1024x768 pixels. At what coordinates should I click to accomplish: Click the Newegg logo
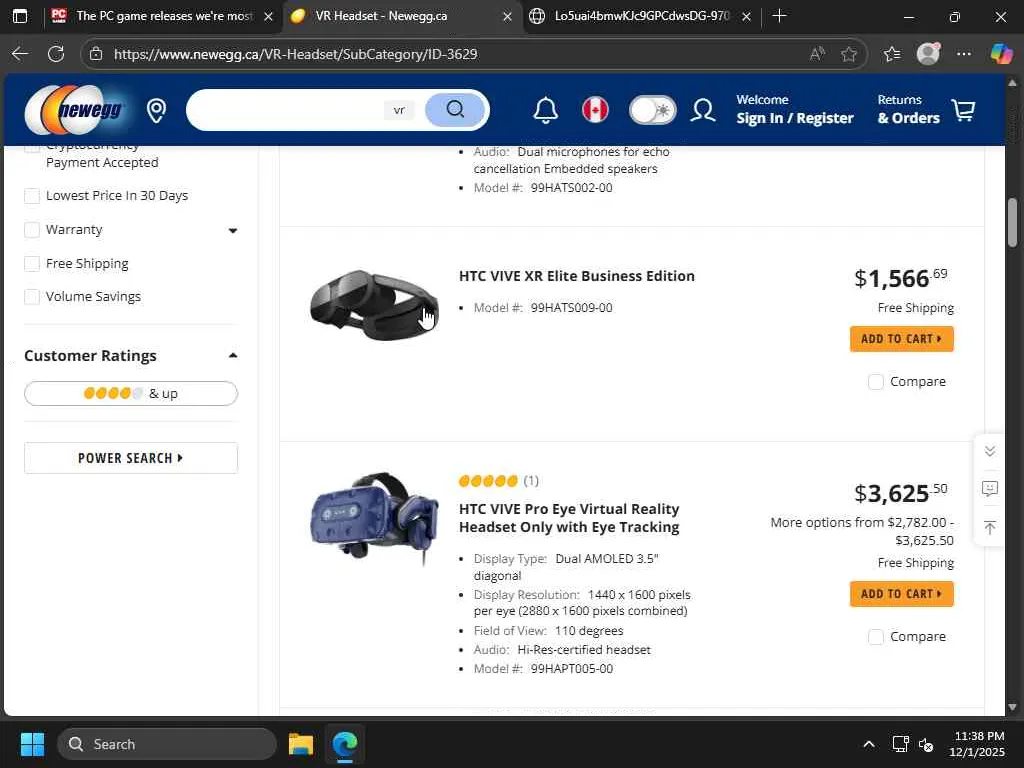tap(76, 110)
